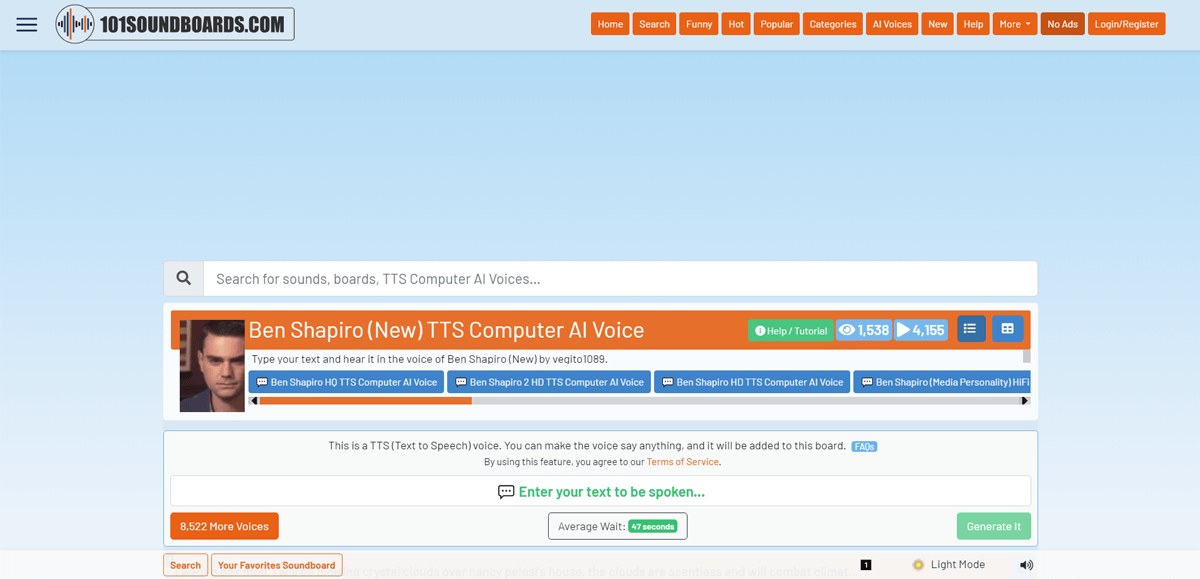Open the Help / Tutorial button

(790, 331)
